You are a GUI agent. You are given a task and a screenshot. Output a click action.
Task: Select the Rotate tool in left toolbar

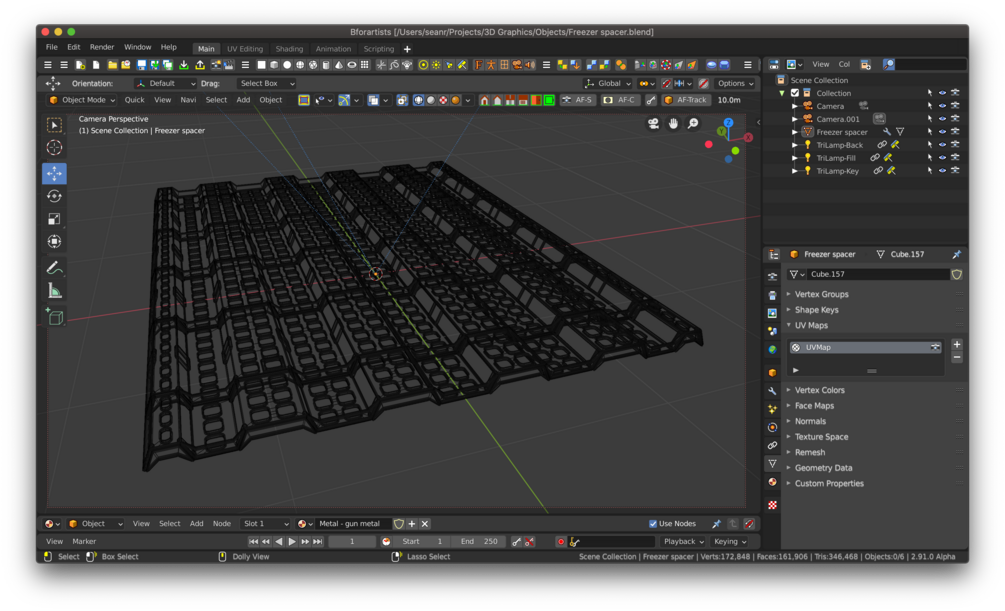(54, 196)
